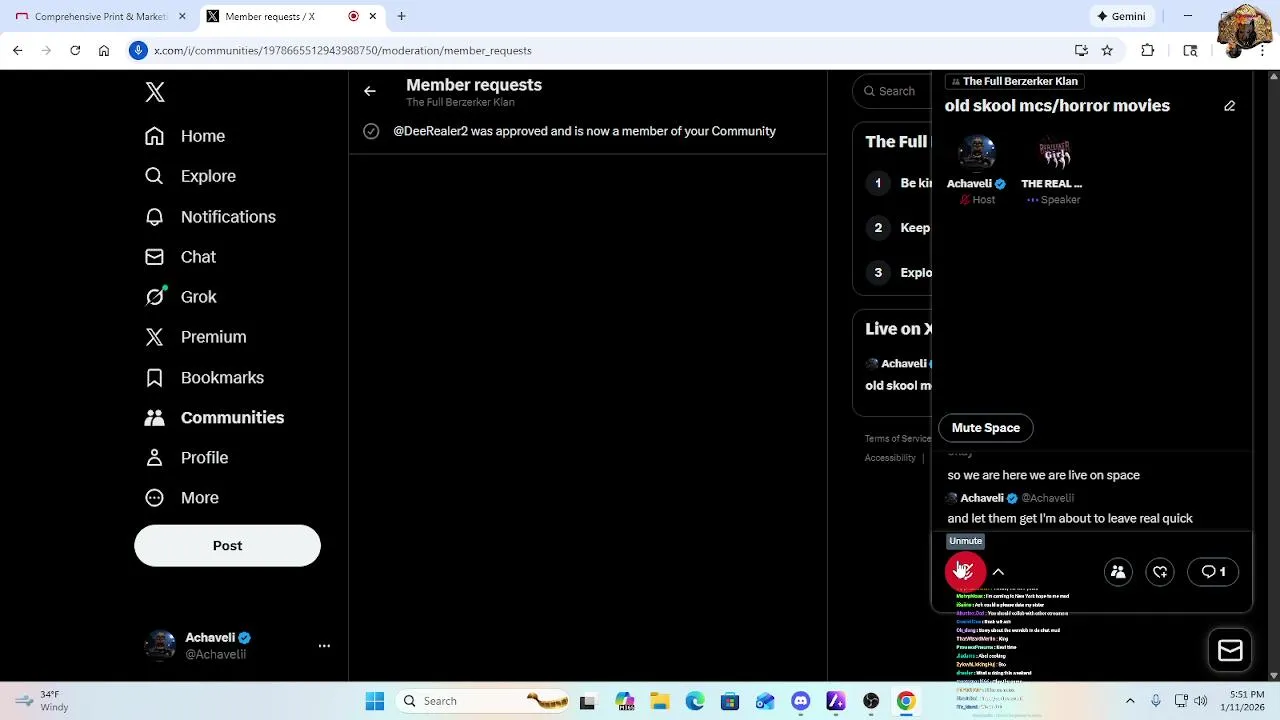Open Grok in X sidebar
Screen dimensions: 1280x720
point(180,297)
